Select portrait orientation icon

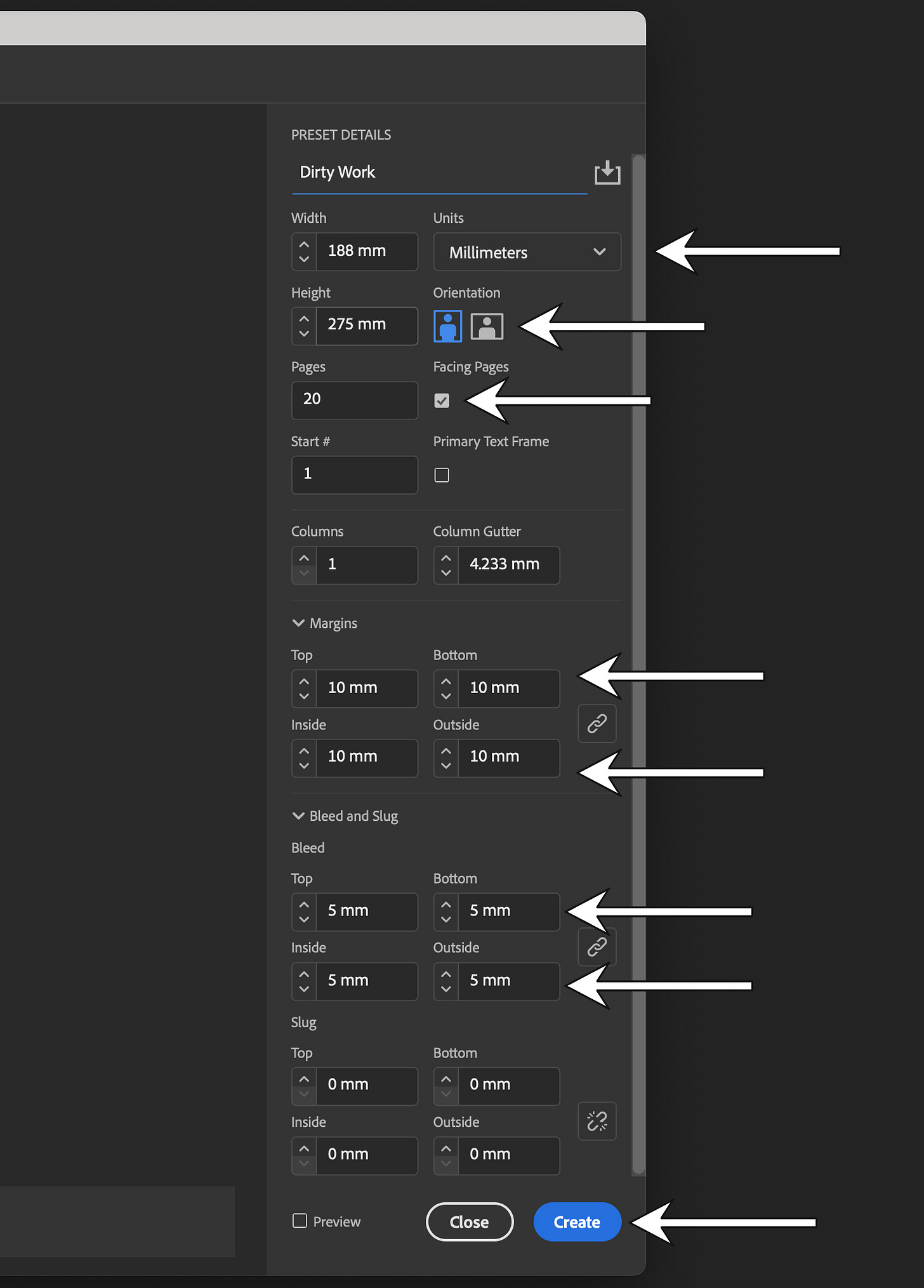coord(448,326)
